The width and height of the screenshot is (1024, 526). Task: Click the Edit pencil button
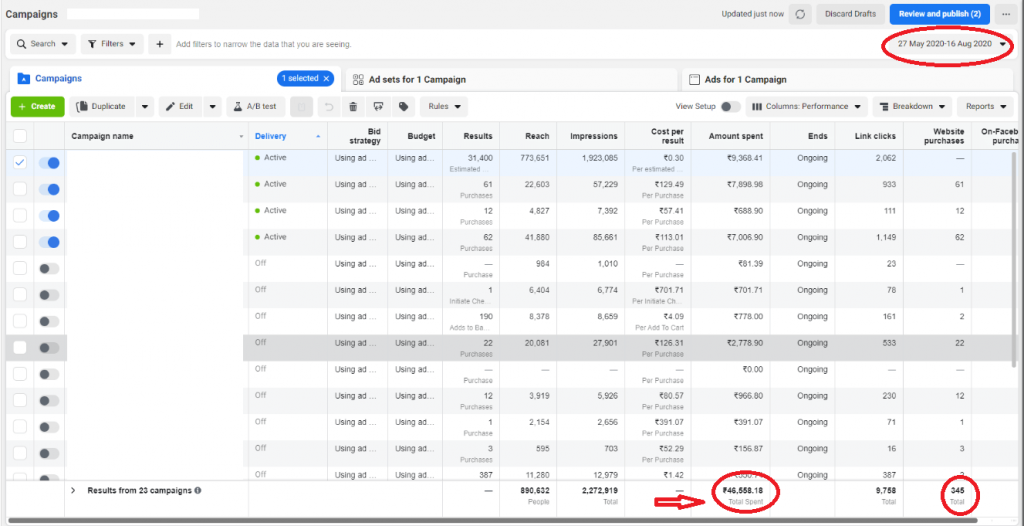click(180, 107)
